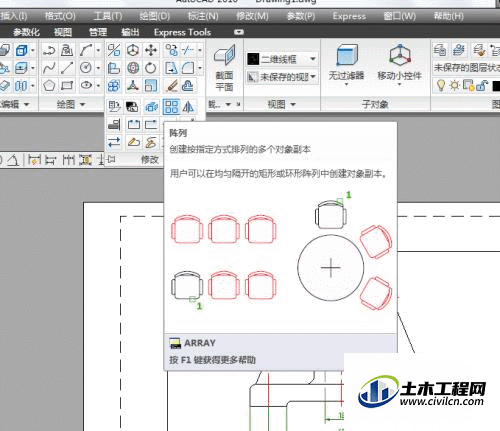
Task: Click the Line draw tool icon
Action: (67, 68)
